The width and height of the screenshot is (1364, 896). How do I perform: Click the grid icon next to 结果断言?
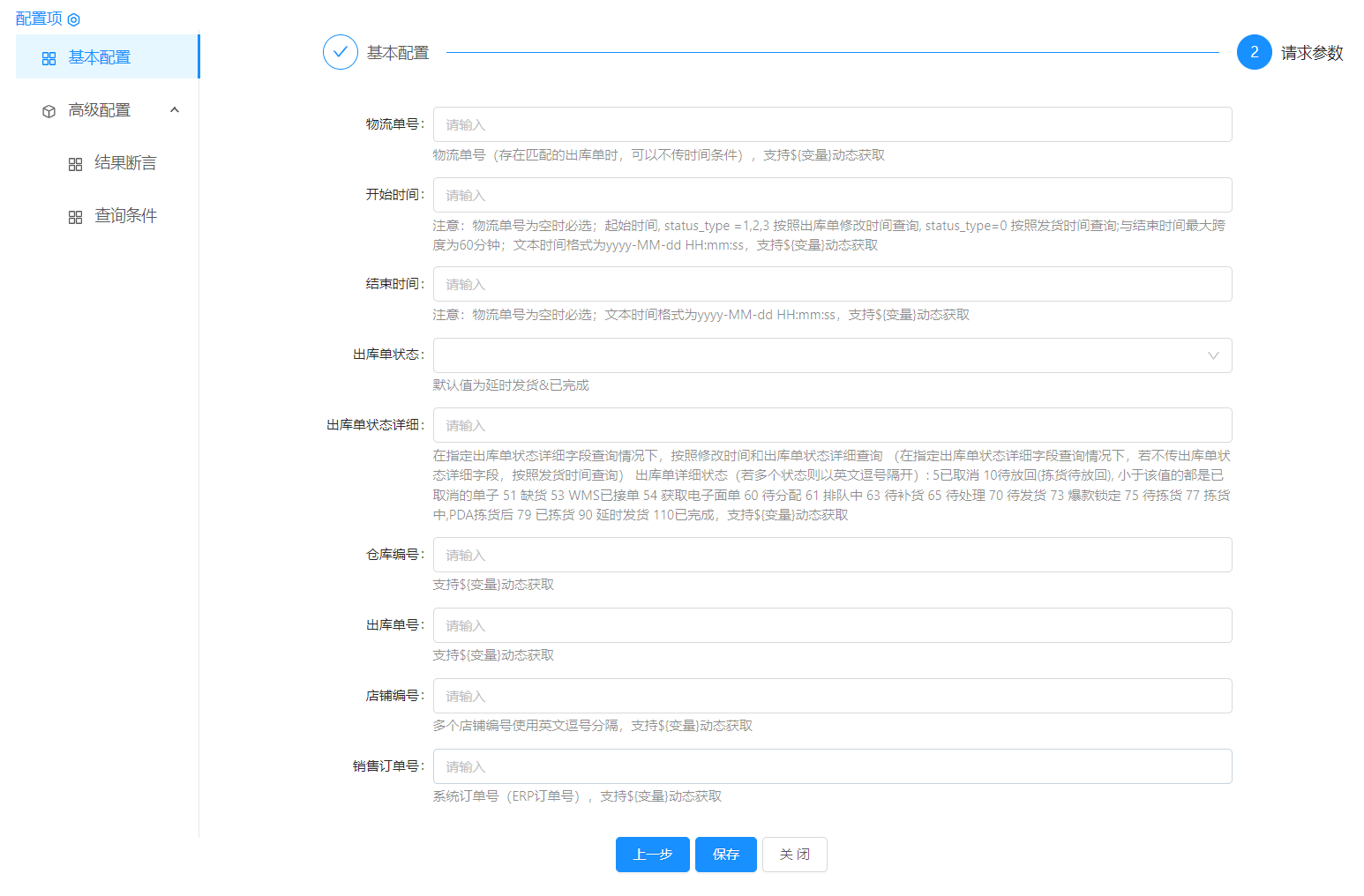click(x=76, y=164)
